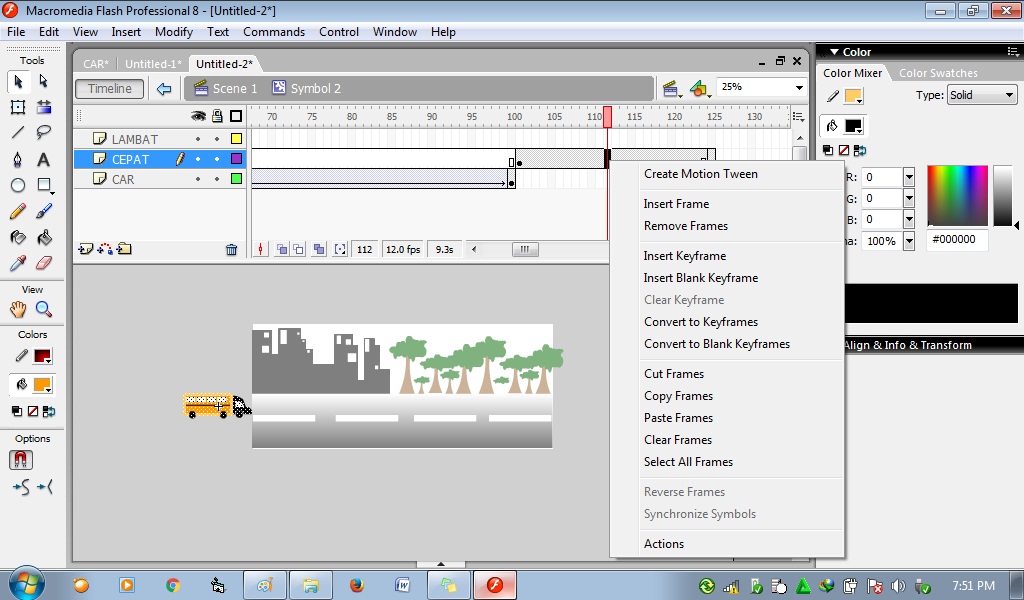Screen dimensions: 1024x600
Task: Open the Type: Solid dropdown
Action: point(980,95)
